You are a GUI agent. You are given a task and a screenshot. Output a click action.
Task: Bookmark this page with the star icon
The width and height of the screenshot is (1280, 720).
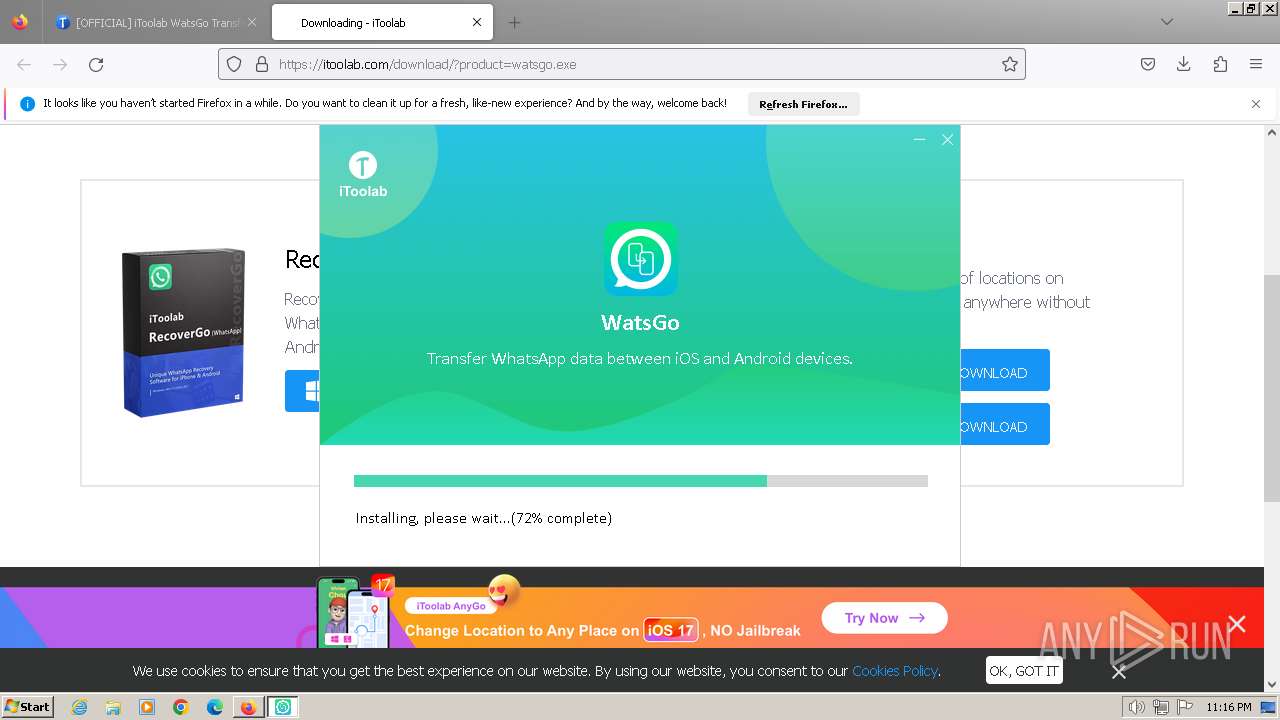click(1010, 64)
